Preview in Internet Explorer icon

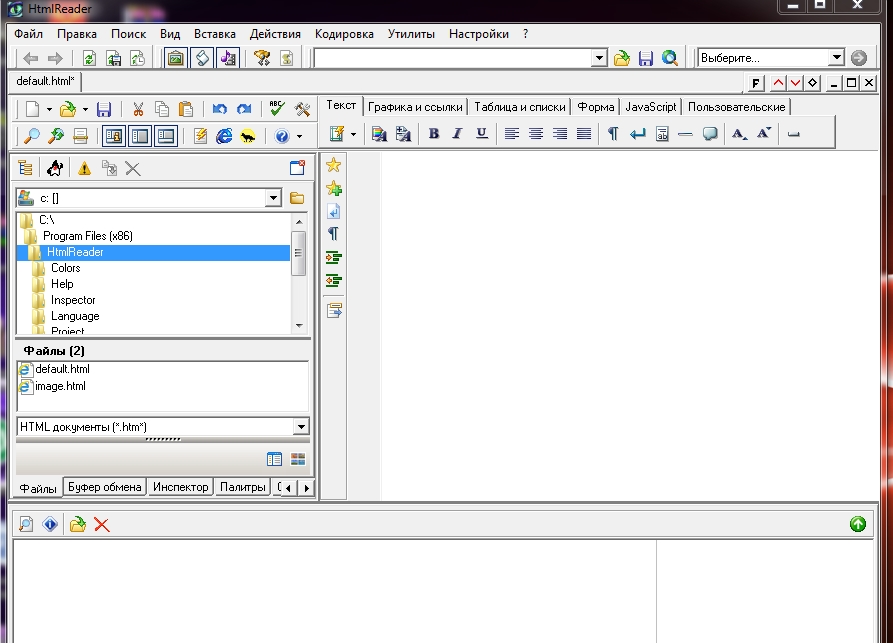coord(224,136)
